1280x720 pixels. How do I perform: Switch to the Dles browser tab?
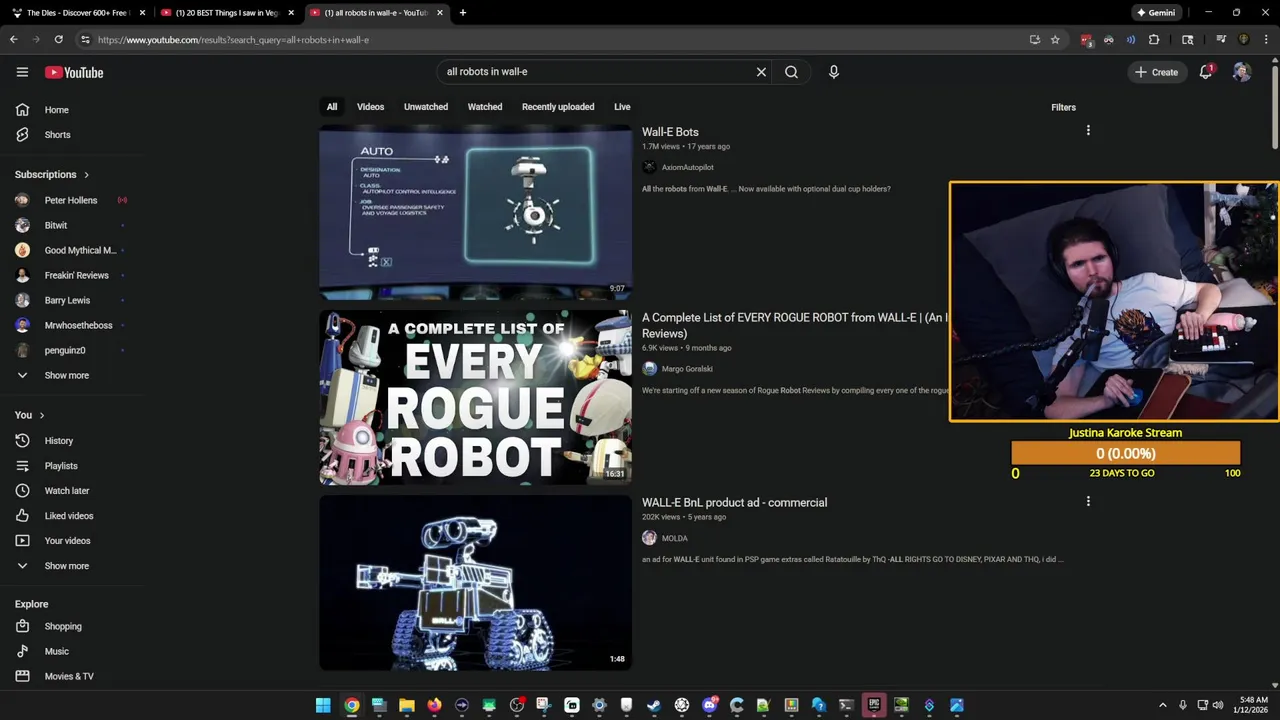coord(79,13)
